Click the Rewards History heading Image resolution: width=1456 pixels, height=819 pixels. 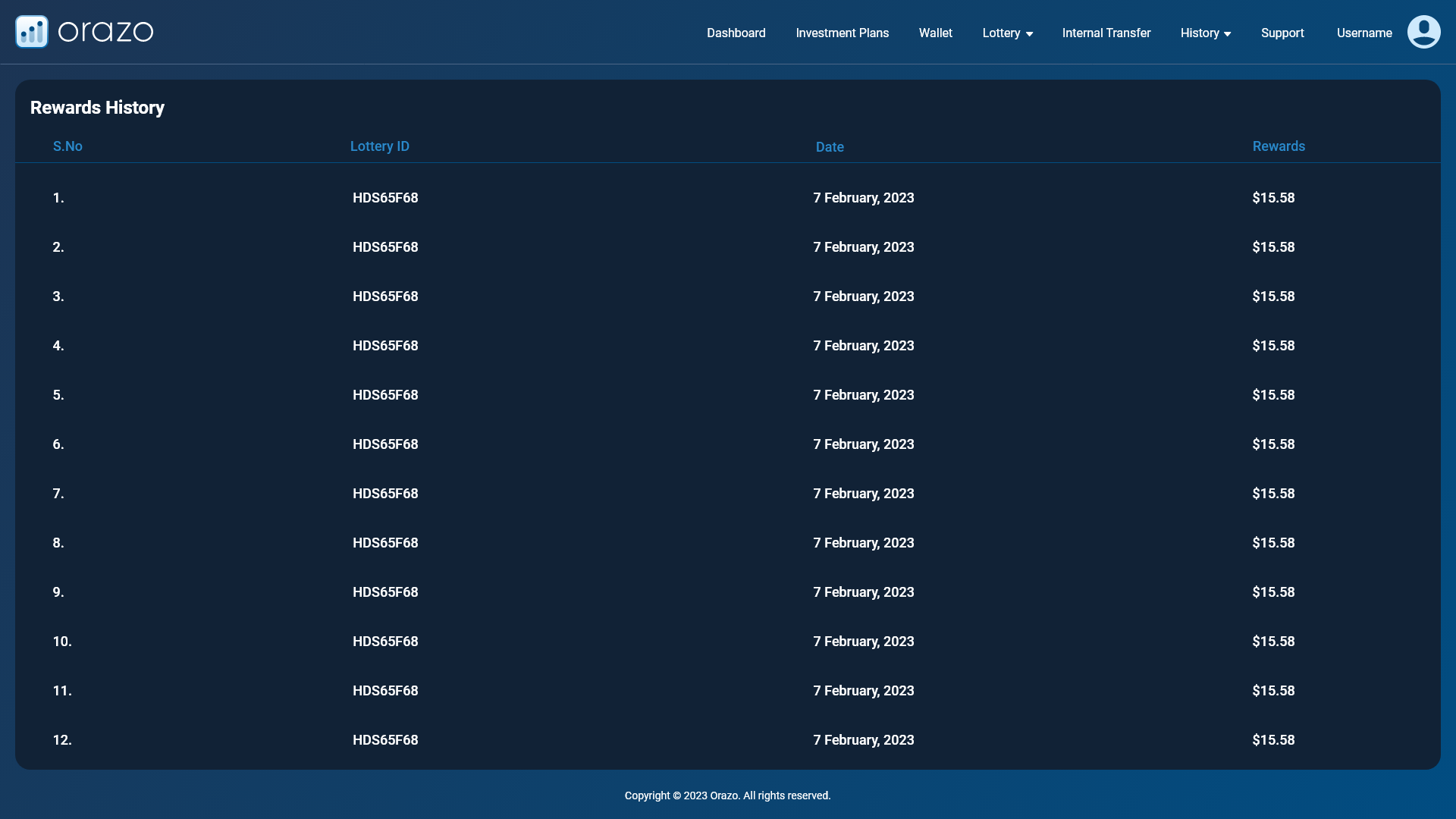pyautogui.click(x=97, y=108)
